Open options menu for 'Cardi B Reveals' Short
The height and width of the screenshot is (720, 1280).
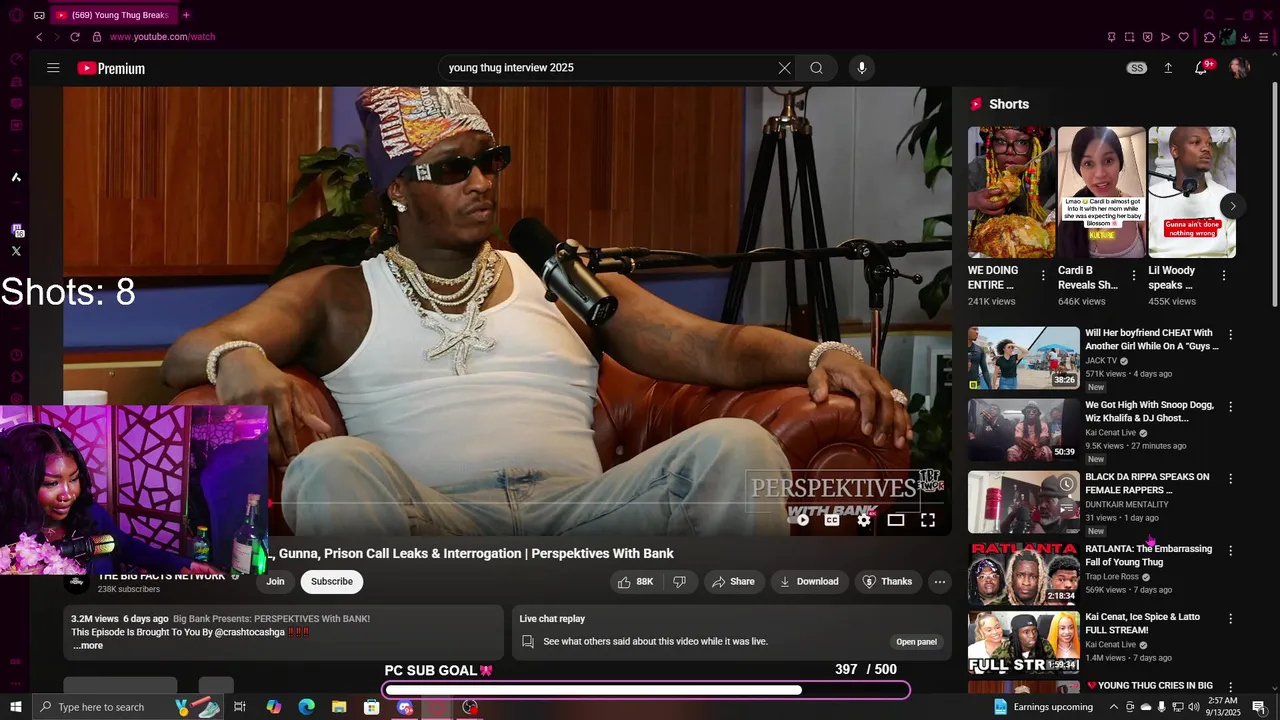click(x=1134, y=275)
